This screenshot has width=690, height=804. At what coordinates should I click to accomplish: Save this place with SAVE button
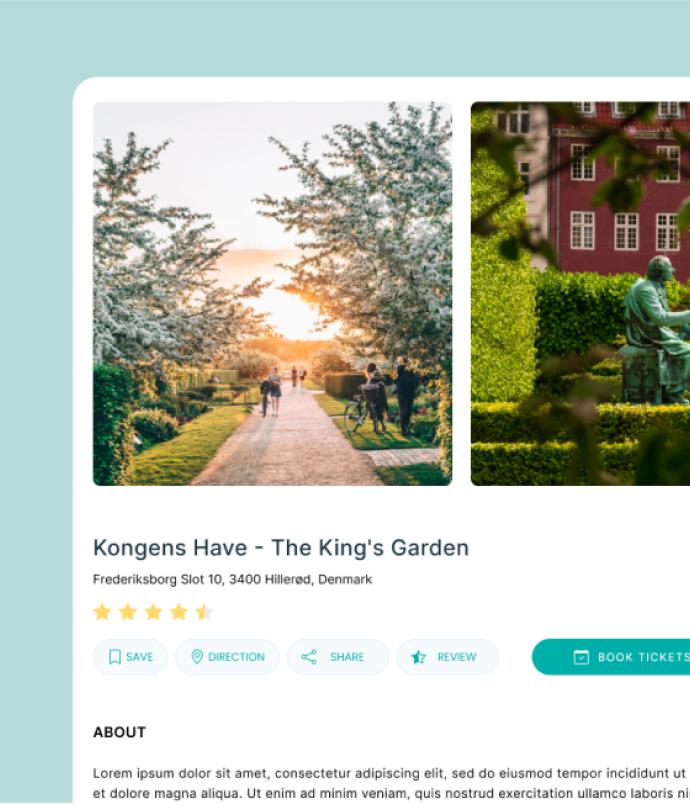tap(130, 657)
